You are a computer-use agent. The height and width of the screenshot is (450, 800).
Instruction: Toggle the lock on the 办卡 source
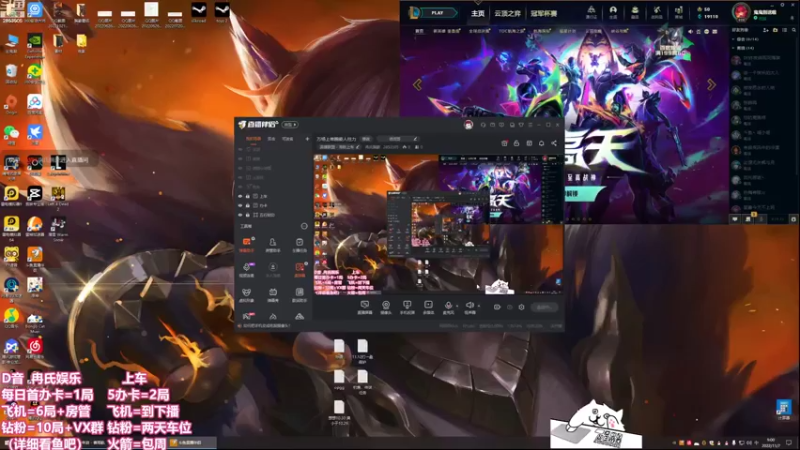point(247,206)
